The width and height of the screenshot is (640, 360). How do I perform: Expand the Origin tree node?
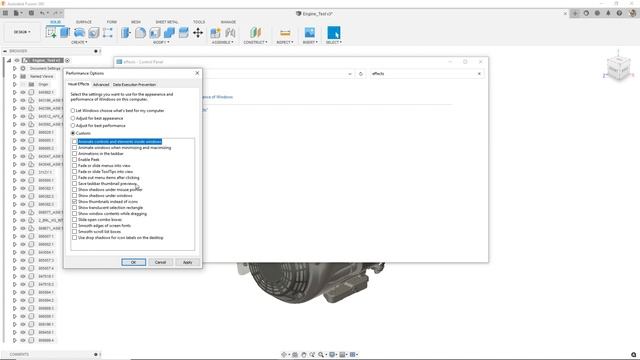coord(15,84)
